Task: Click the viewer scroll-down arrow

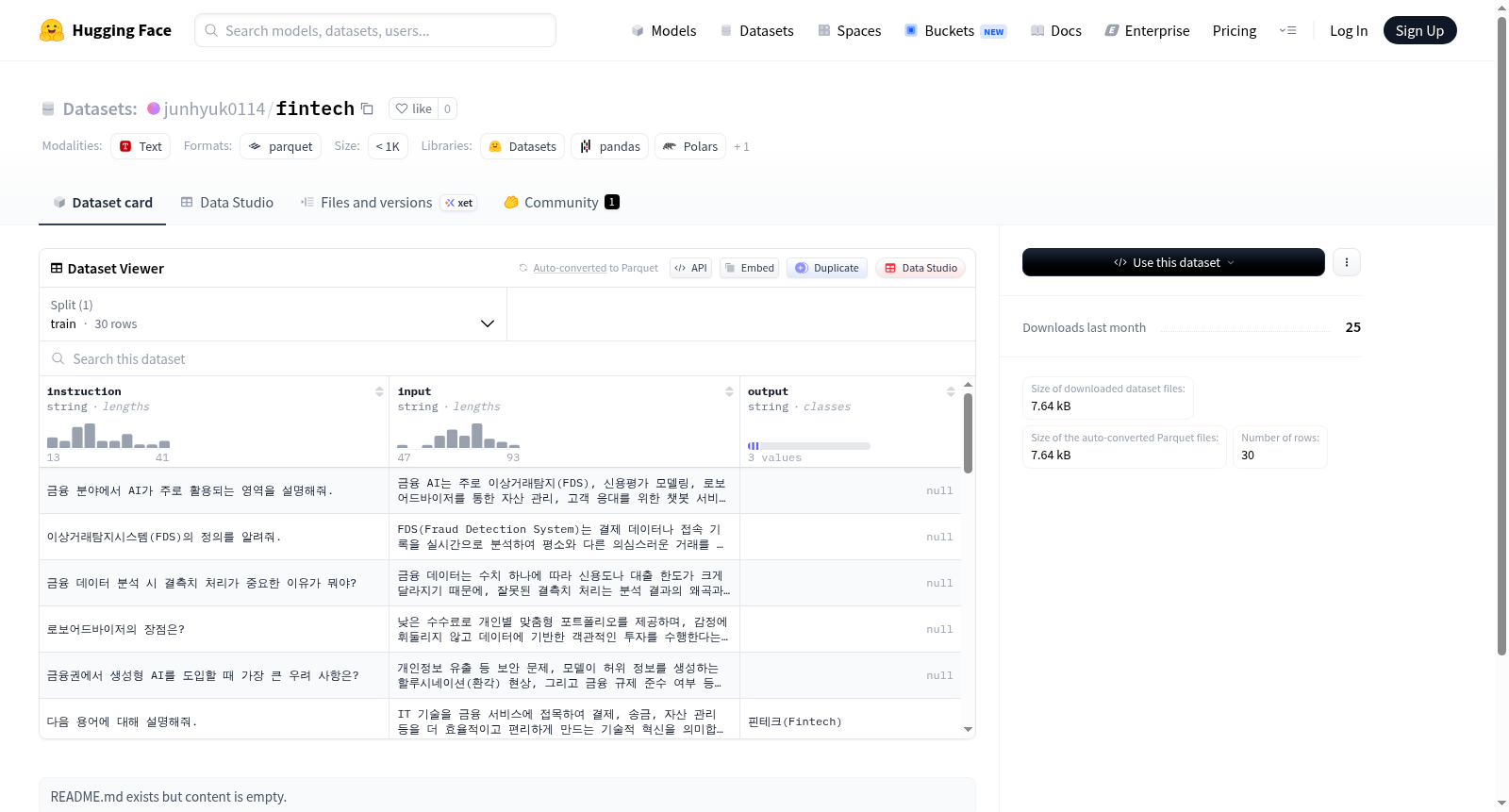Action: coord(968,729)
